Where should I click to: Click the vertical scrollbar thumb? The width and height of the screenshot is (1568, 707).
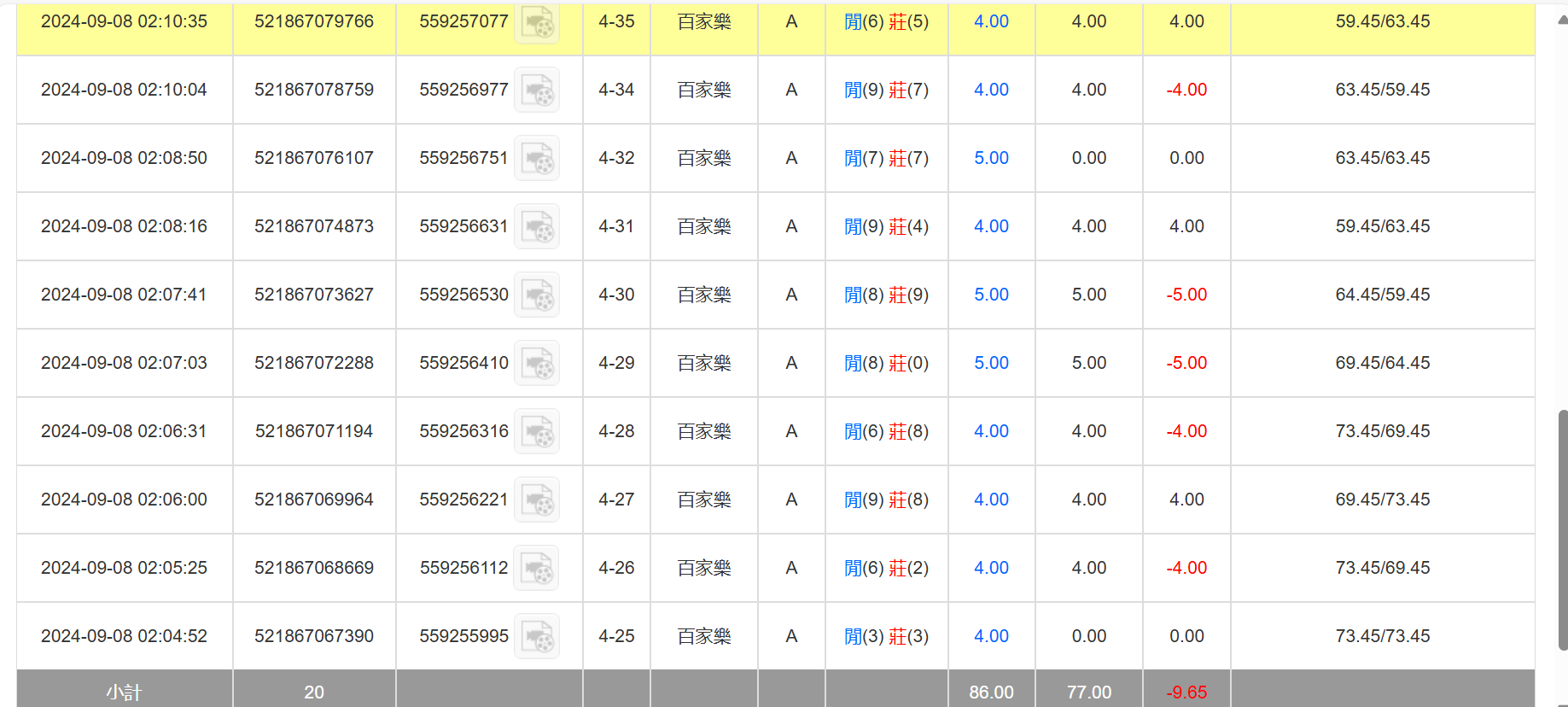1562,529
